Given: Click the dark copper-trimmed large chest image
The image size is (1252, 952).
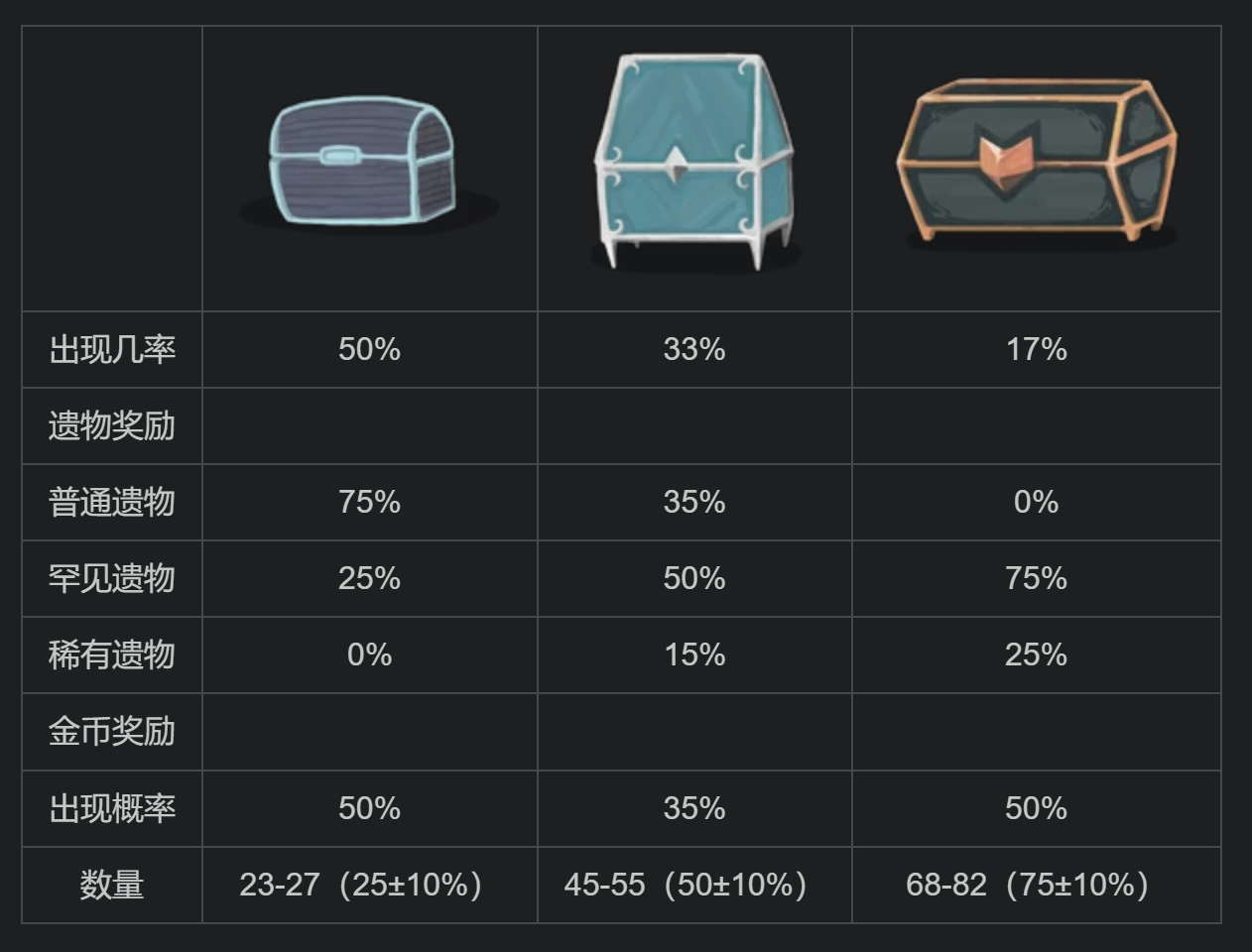Looking at the screenshot, I should pyautogui.click(x=1037, y=159).
